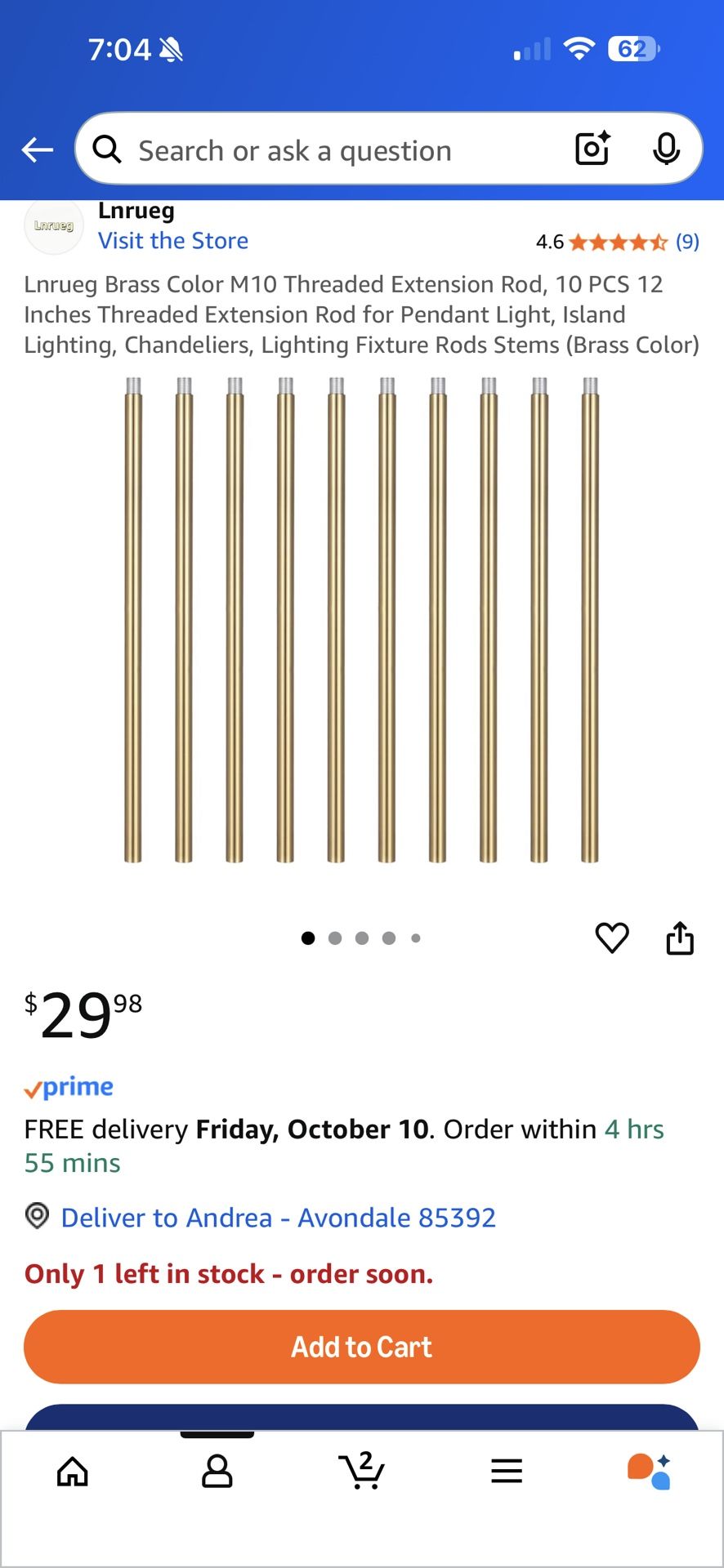Tap the back arrow icon
724x1568 pixels.
[38, 150]
